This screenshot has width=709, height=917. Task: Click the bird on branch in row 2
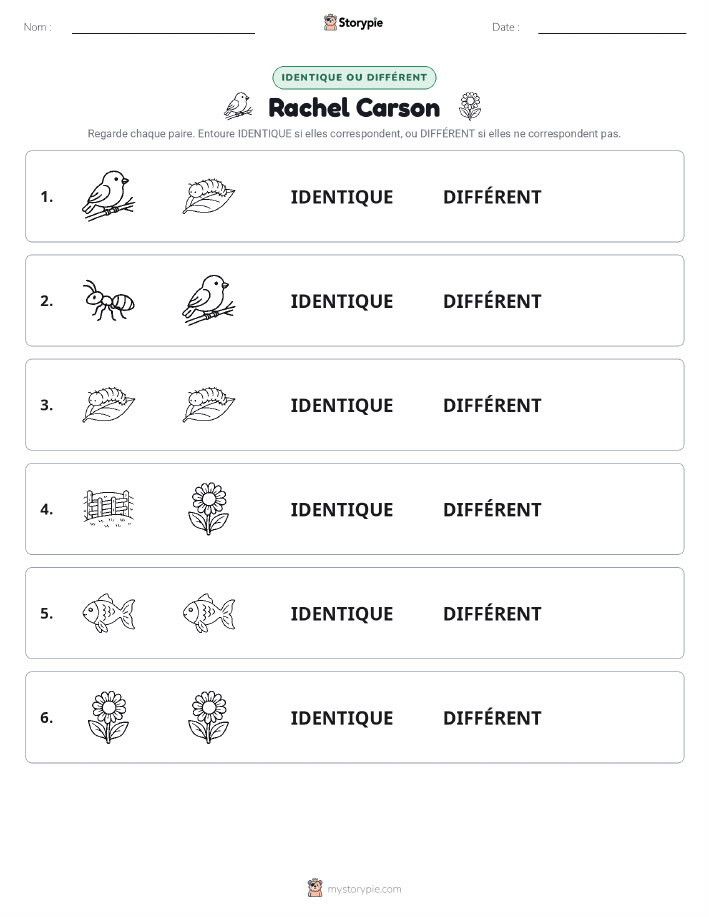tap(209, 300)
